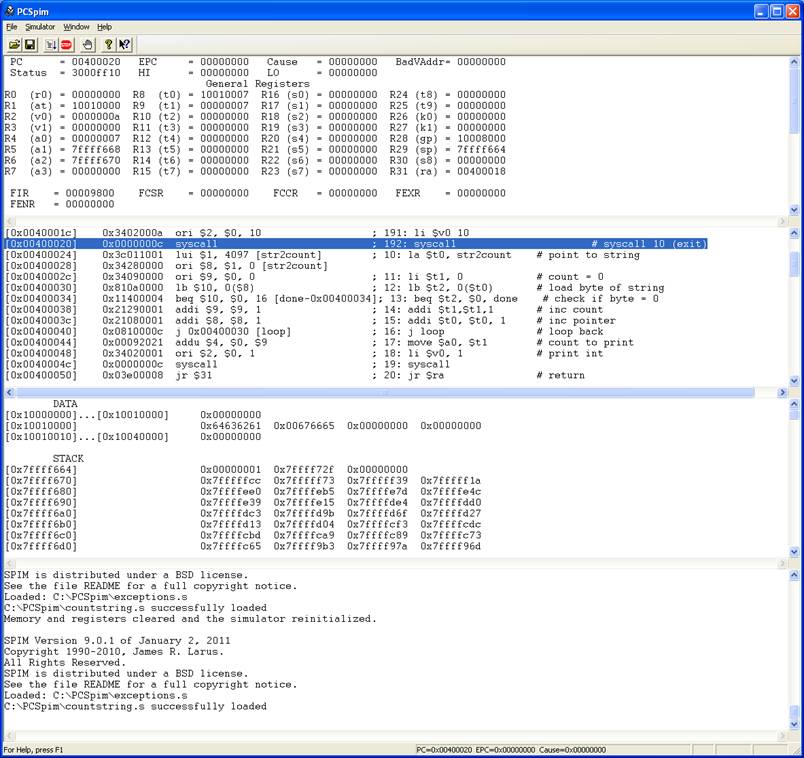Maximize the PCSpim window
Viewport: 804px width, 758px height.
(x=777, y=11)
